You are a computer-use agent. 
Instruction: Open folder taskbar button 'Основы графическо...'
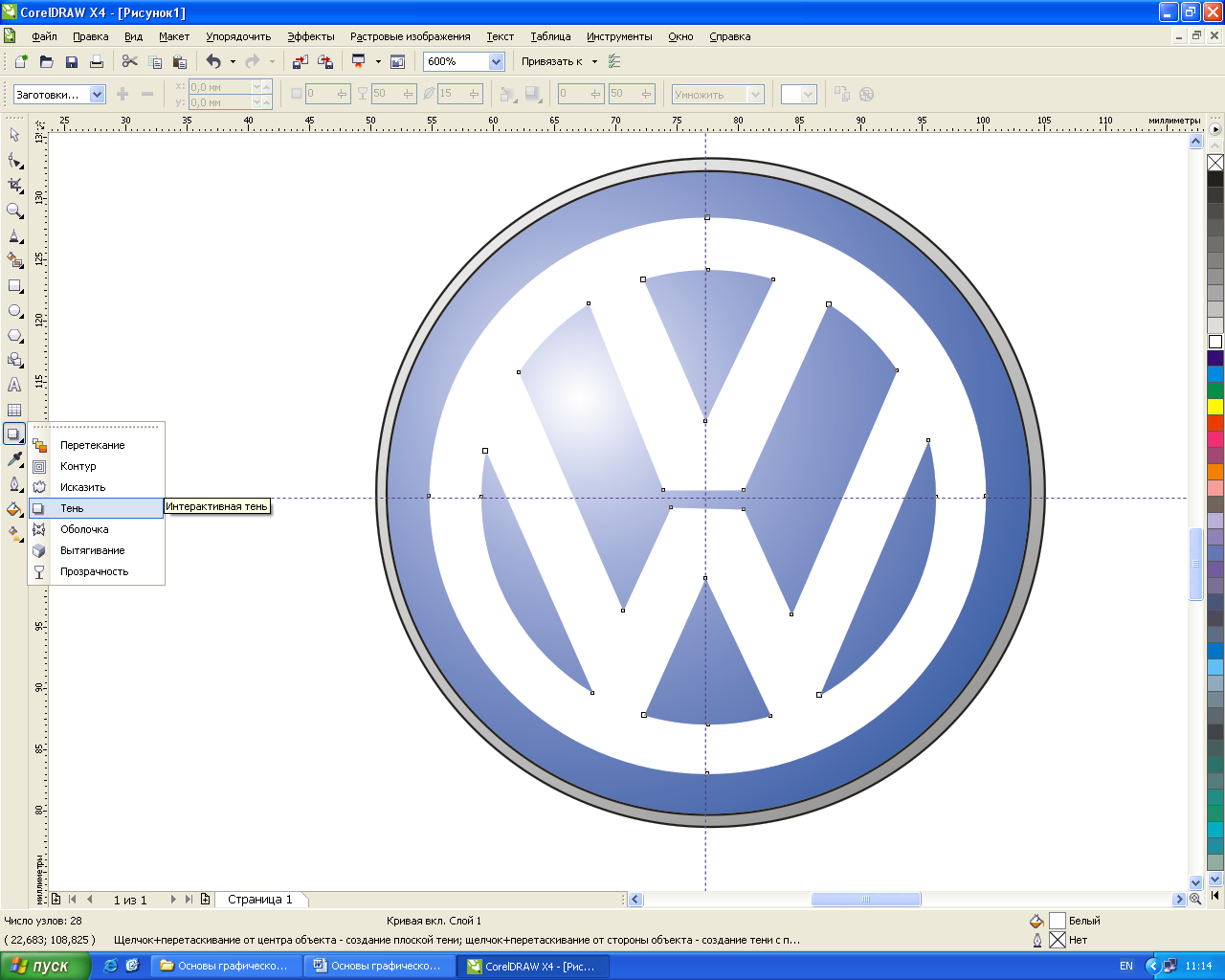[x=225, y=966]
